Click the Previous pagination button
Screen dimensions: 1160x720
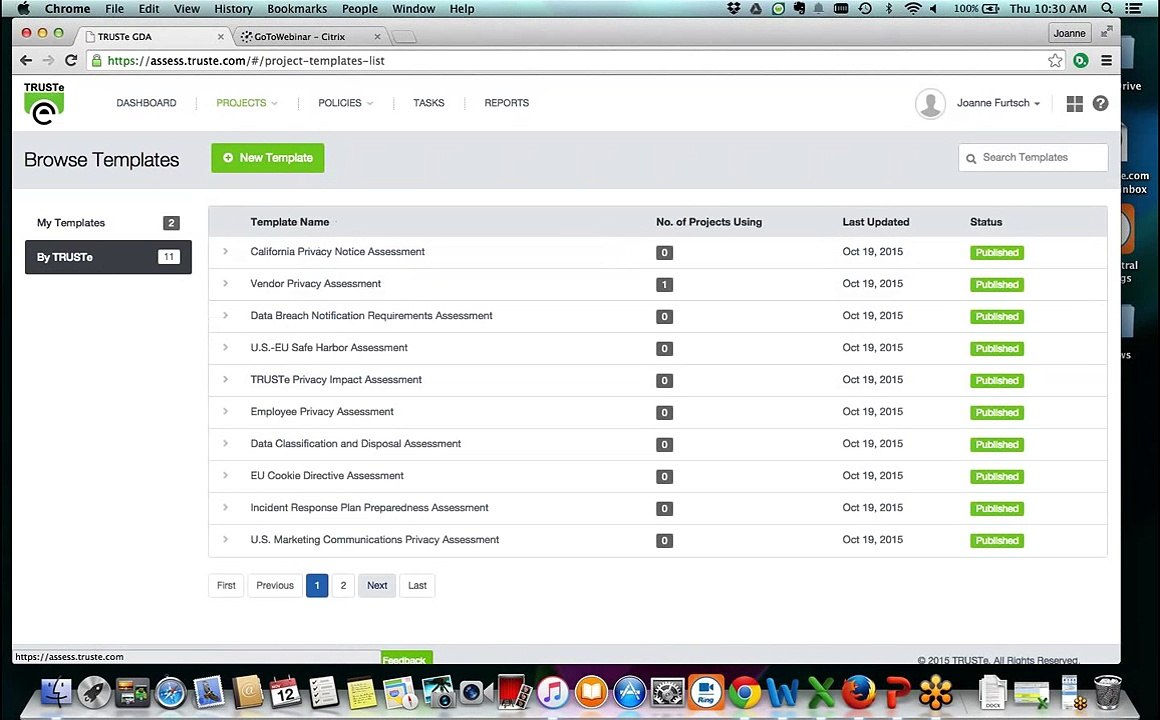click(x=275, y=585)
